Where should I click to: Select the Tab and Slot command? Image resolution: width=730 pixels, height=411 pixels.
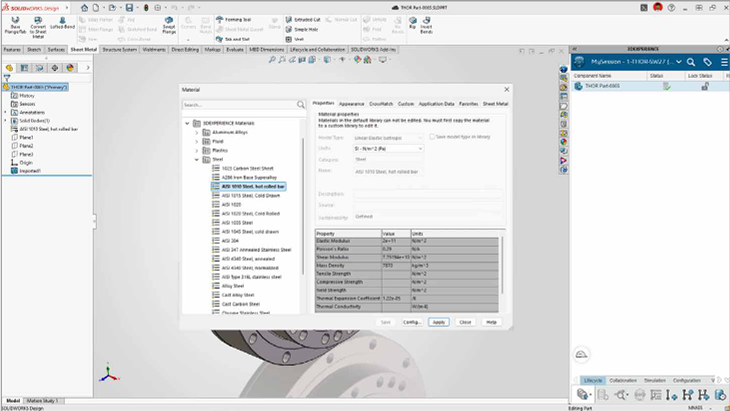pyautogui.click(x=233, y=39)
